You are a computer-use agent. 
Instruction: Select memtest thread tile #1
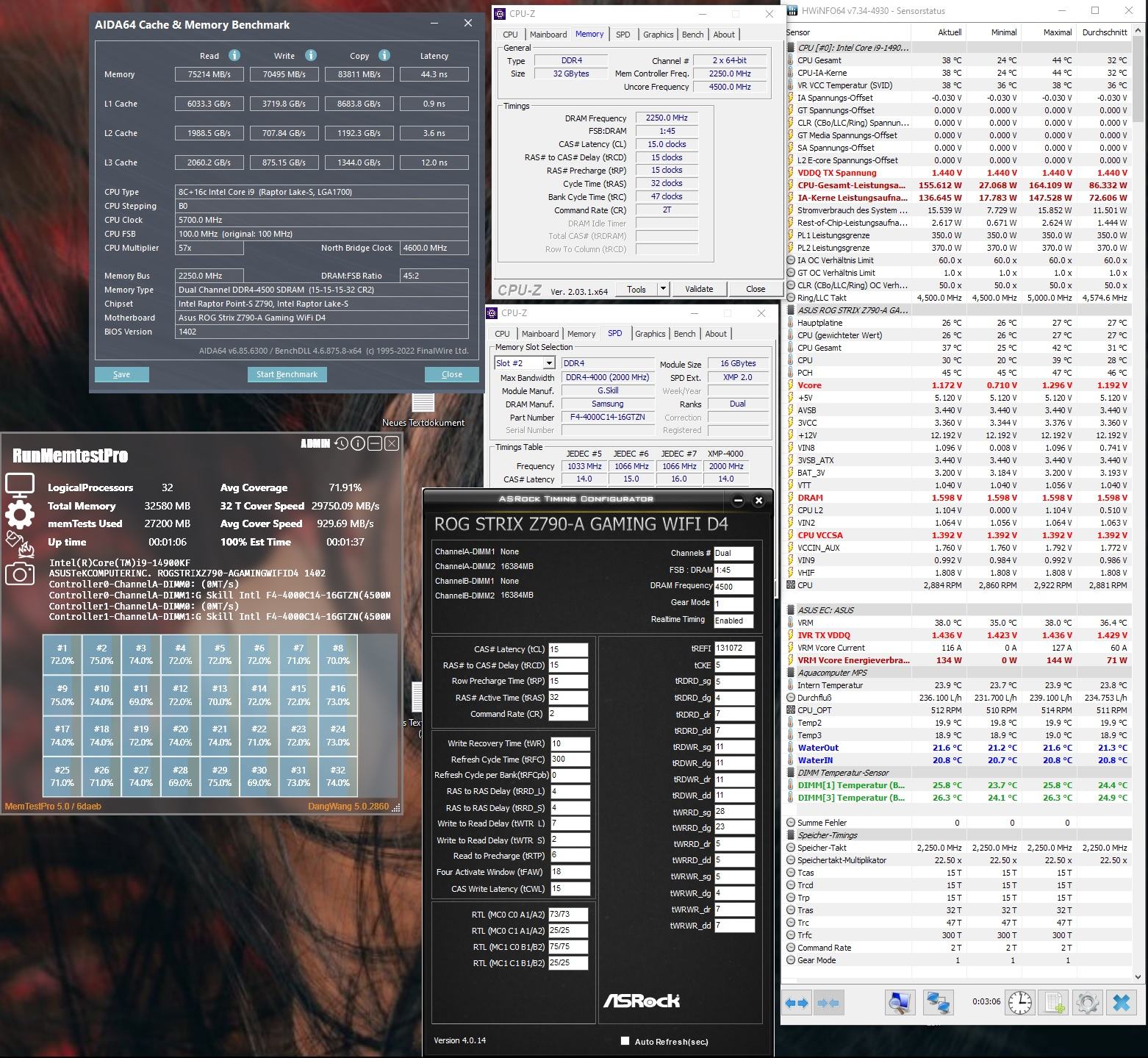tap(62, 654)
